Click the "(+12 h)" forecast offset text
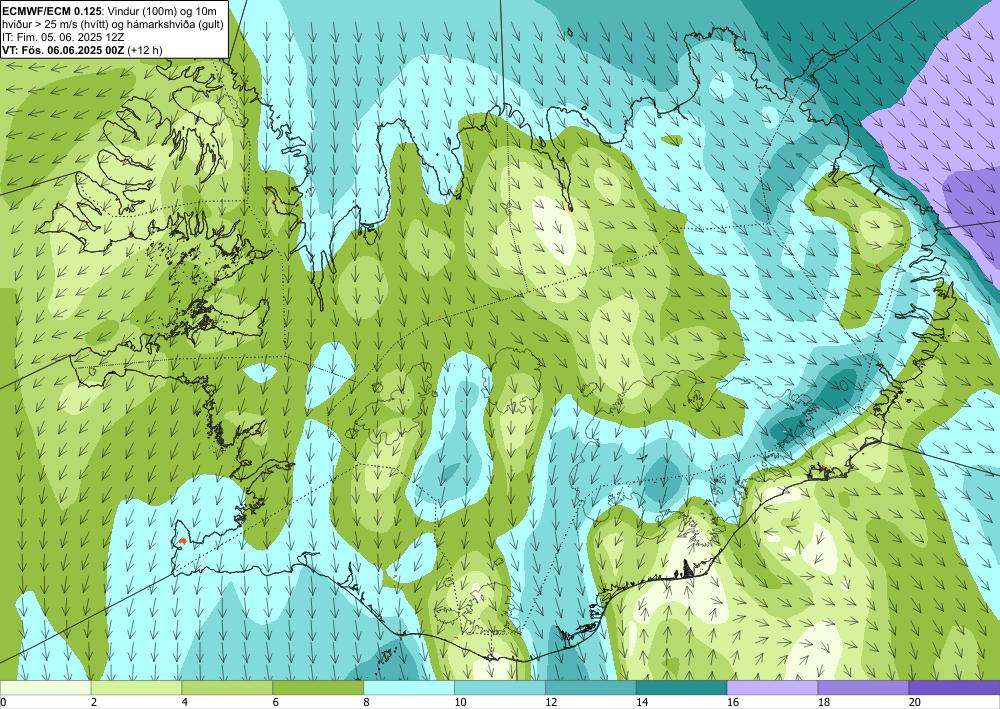This screenshot has height=709, width=1000. [145, 50]
